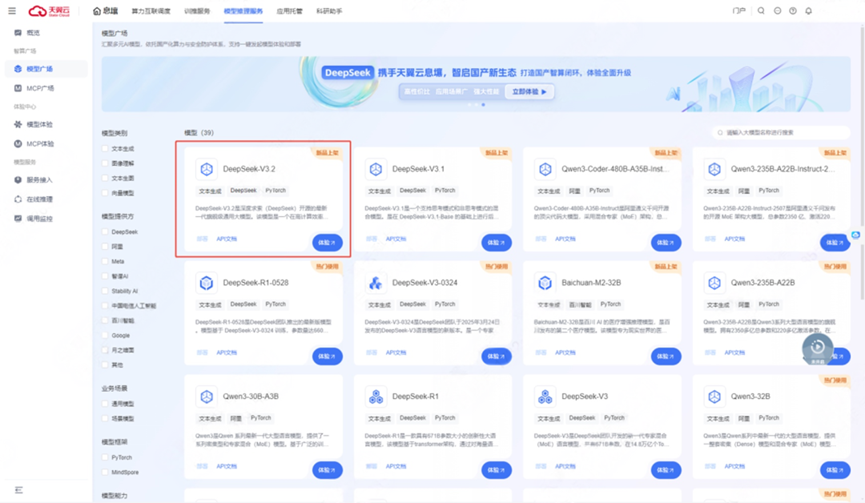
Task: Open API文档 link on Qwen3-235B-A22B-Instruct card
Action: click(735, 239)
